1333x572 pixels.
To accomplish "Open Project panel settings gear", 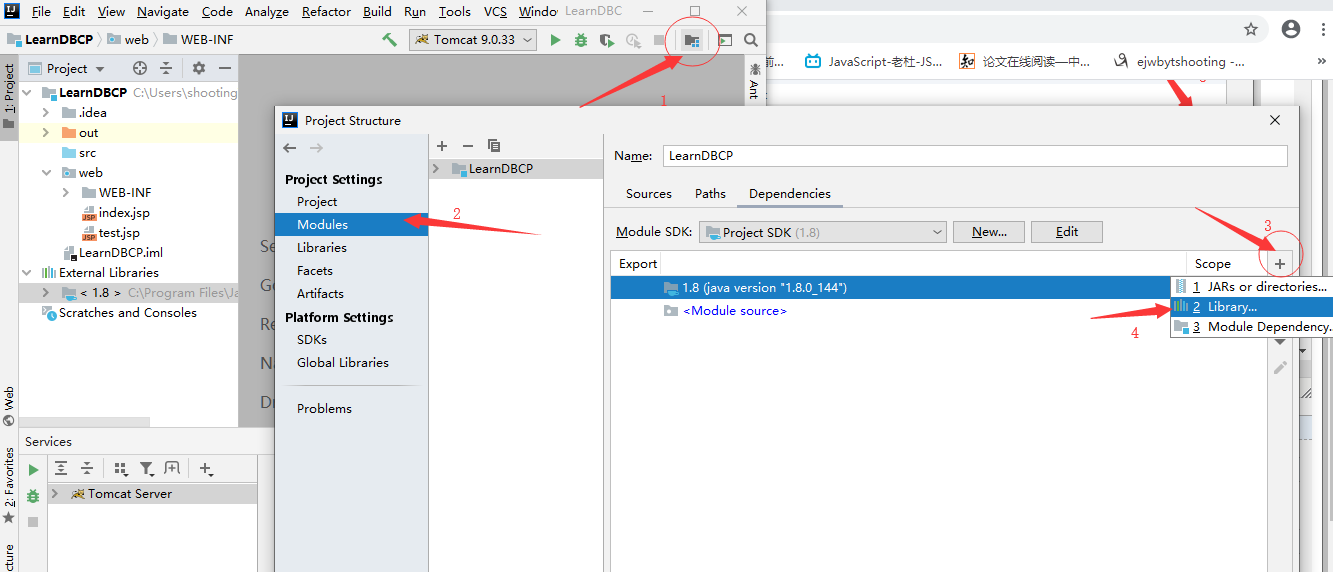I will point(199,68).
